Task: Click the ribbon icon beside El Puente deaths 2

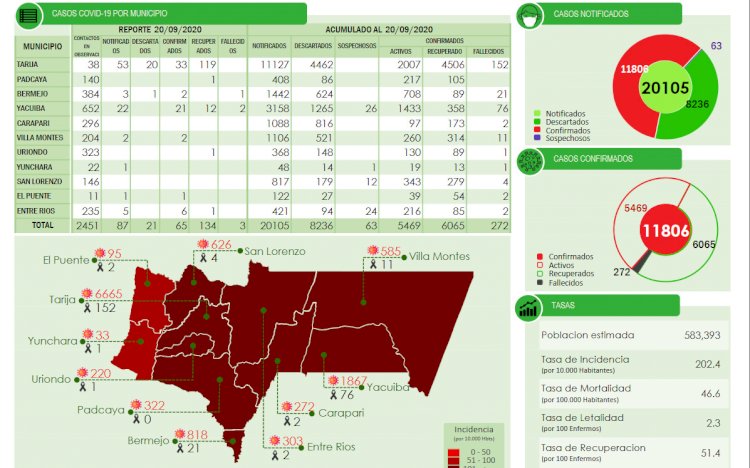Action: (x=99, y=267)
